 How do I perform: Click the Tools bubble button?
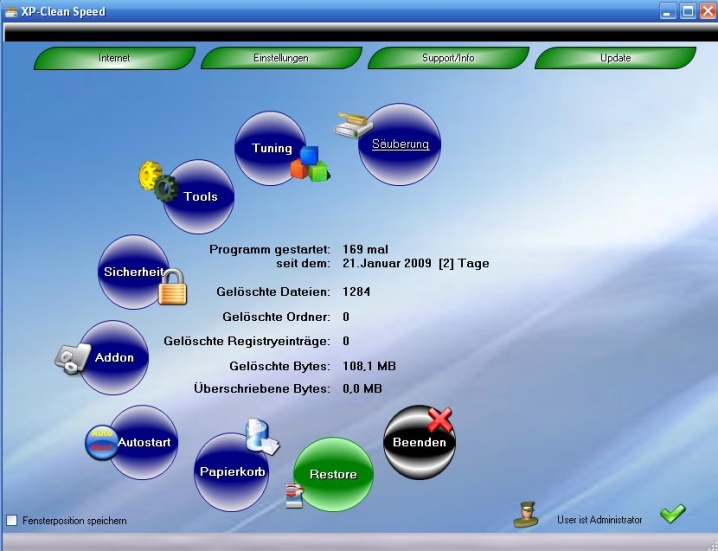pos(201,197)
